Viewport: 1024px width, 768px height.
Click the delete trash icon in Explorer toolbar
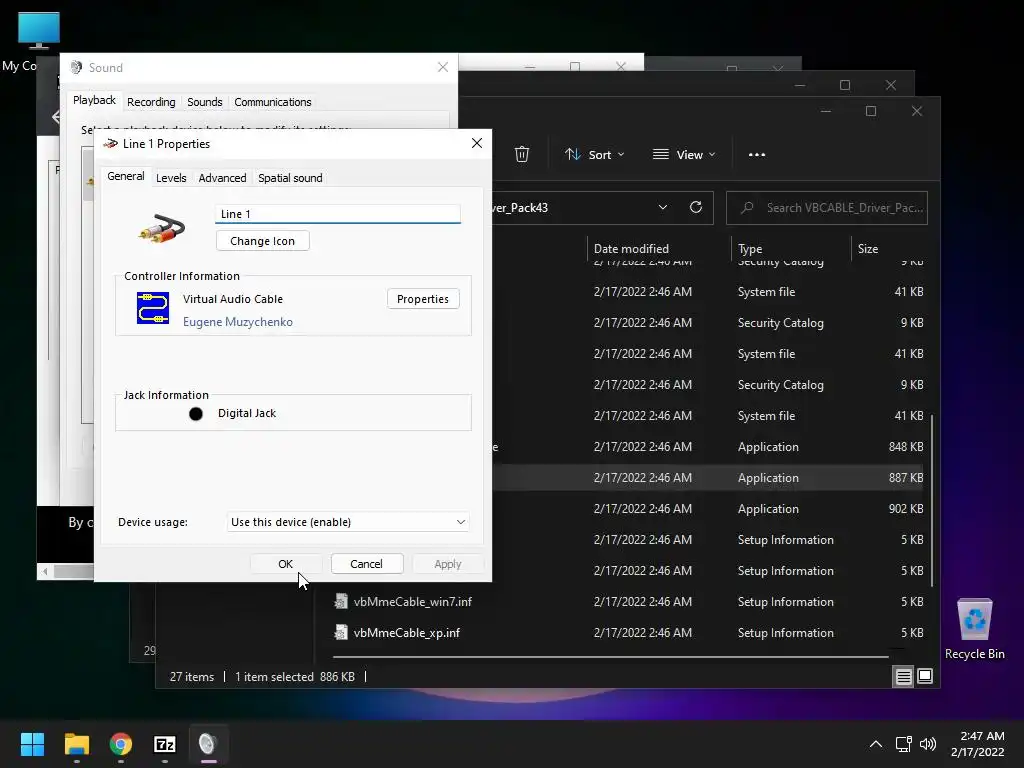[521, 154]
